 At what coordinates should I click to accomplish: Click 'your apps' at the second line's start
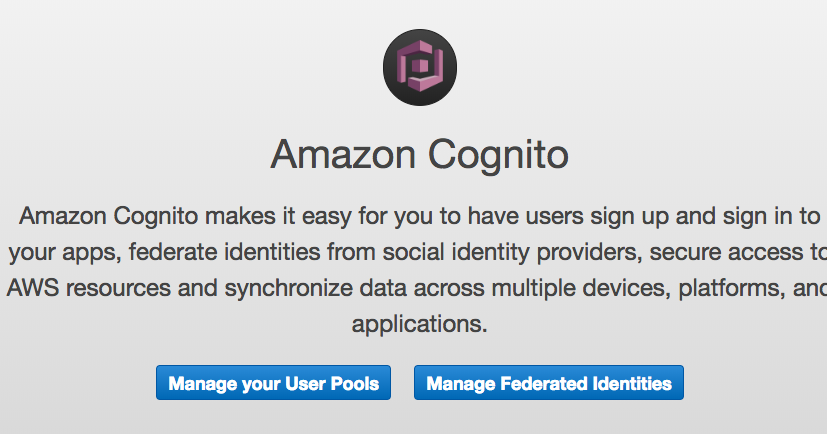[65, 253]
